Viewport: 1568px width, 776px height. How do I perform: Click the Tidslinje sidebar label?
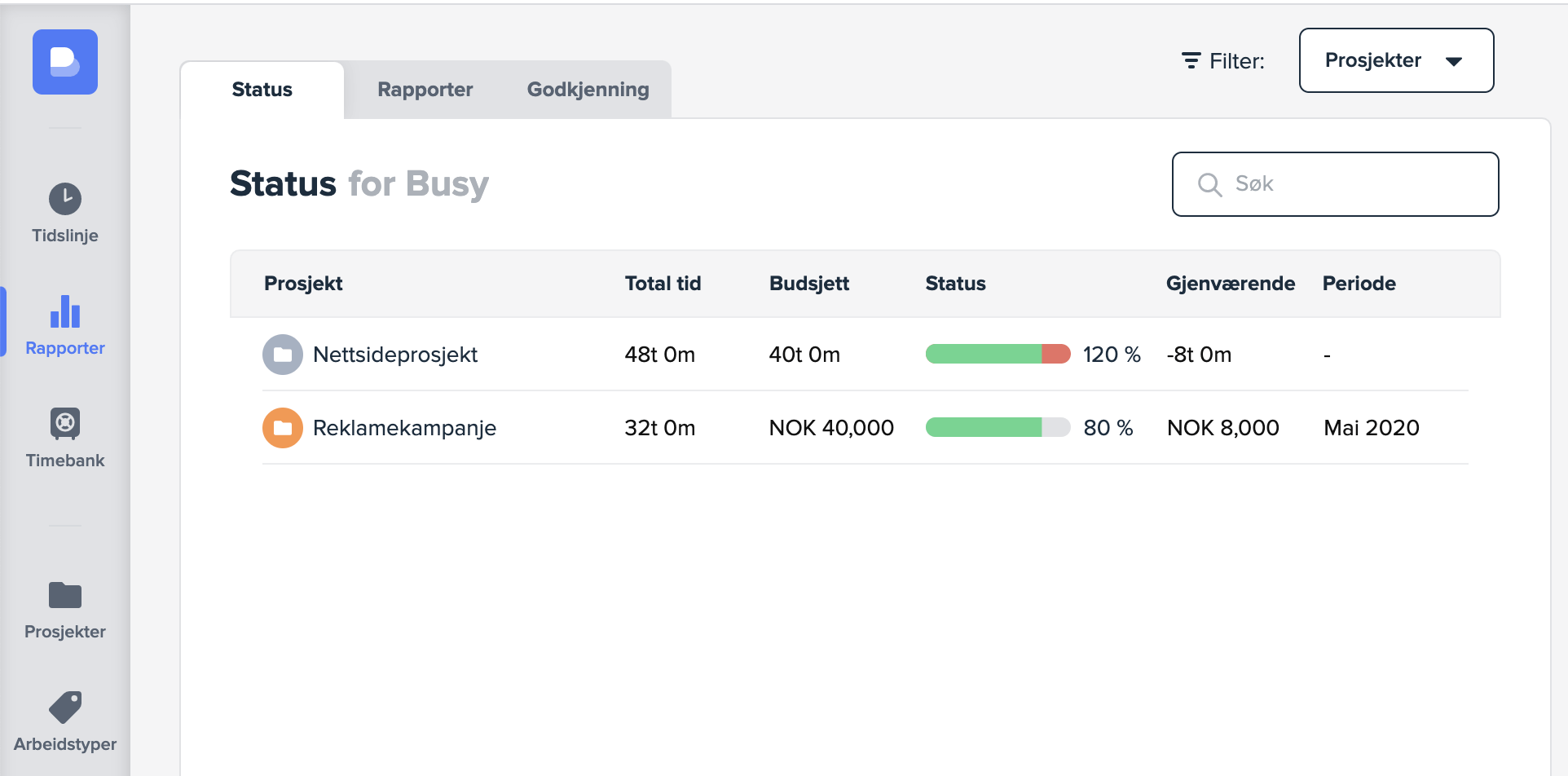(x=65, y=236)
